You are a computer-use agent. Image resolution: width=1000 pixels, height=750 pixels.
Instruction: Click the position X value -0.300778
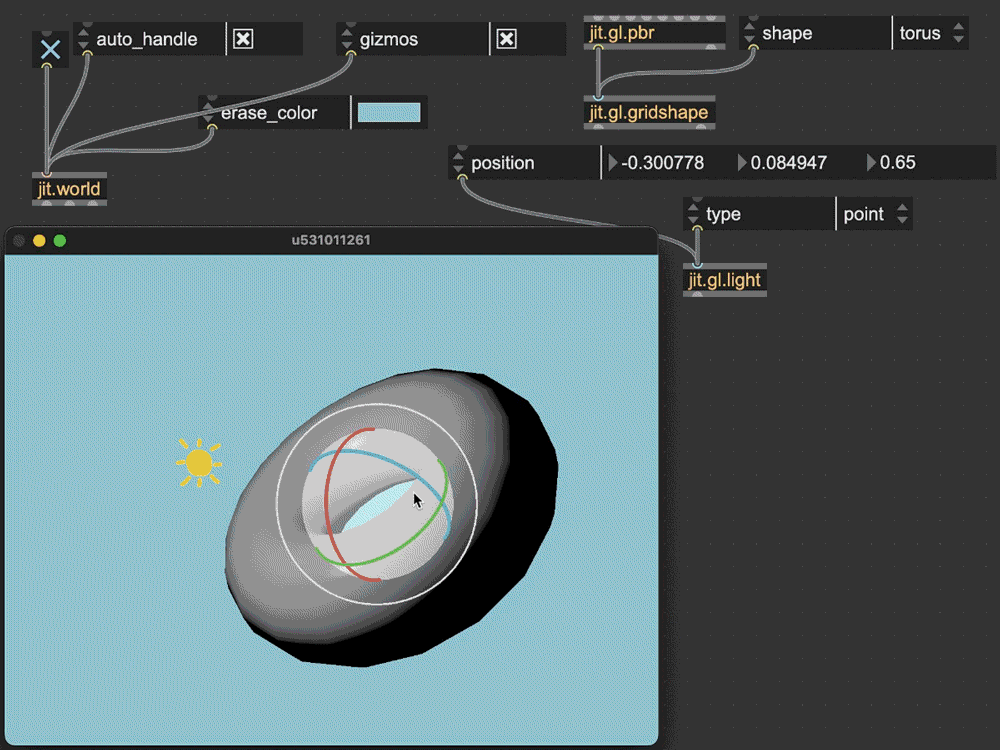pos(663,162)
